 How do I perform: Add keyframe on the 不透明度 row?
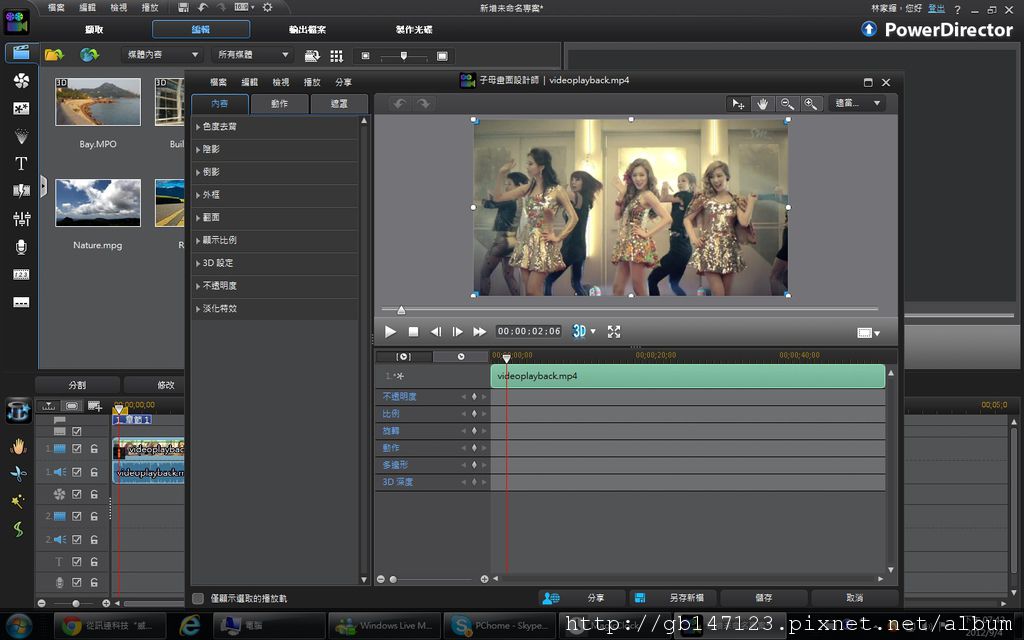(474, 396)
